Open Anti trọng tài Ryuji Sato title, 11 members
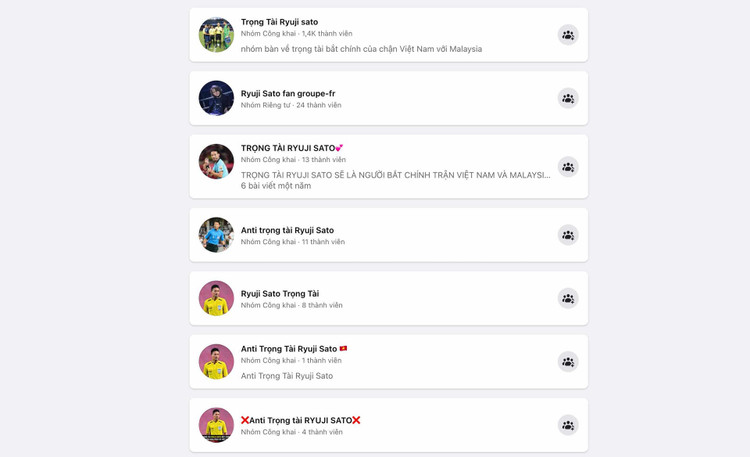 pyautogui.click(x=287, y=230)
